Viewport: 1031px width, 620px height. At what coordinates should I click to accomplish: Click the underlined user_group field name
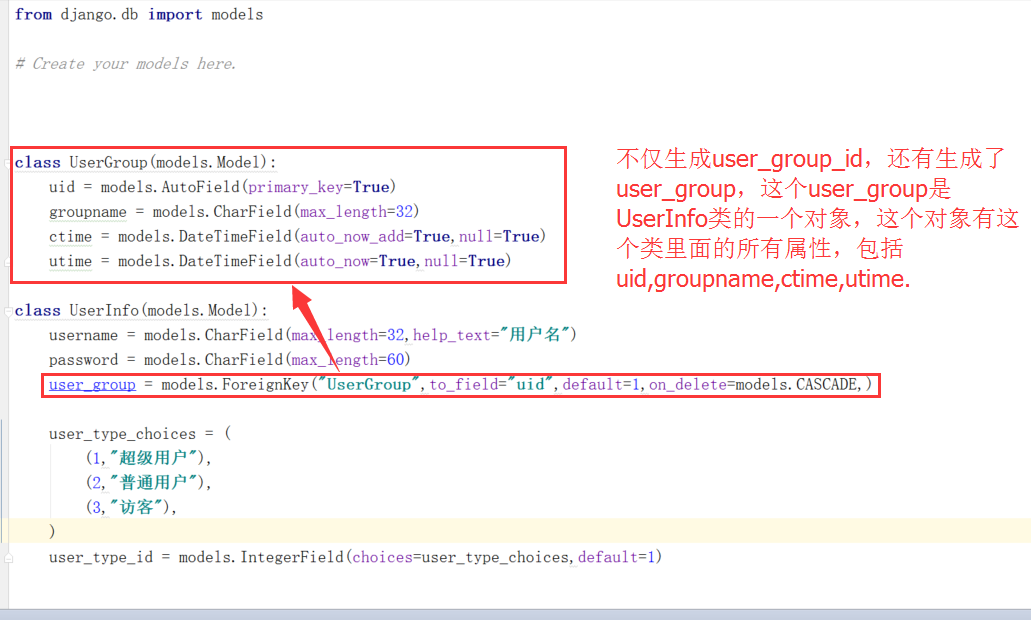click(x=92, y=384)
